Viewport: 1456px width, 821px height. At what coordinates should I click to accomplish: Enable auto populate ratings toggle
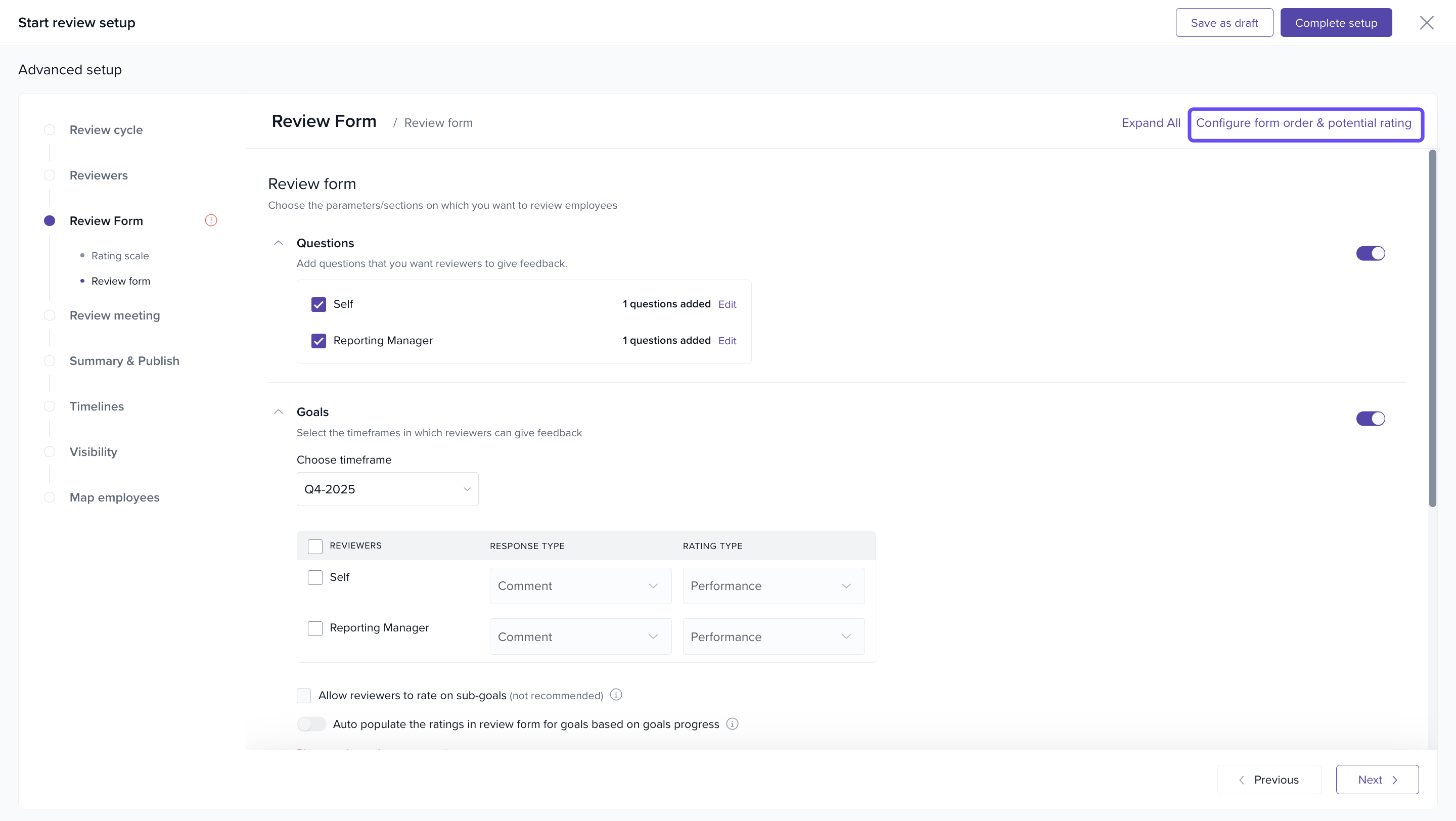tap(311, 724)
